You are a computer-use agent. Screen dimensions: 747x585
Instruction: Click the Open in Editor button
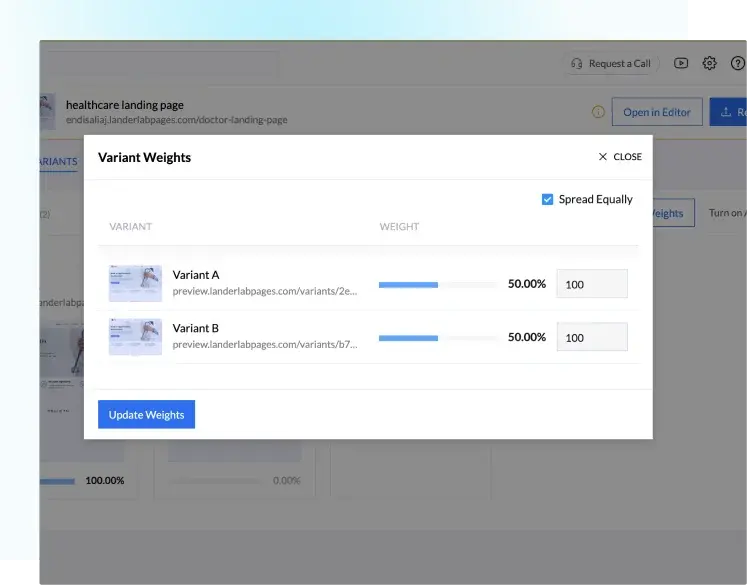pyautogui.click(x=656, y=112)
